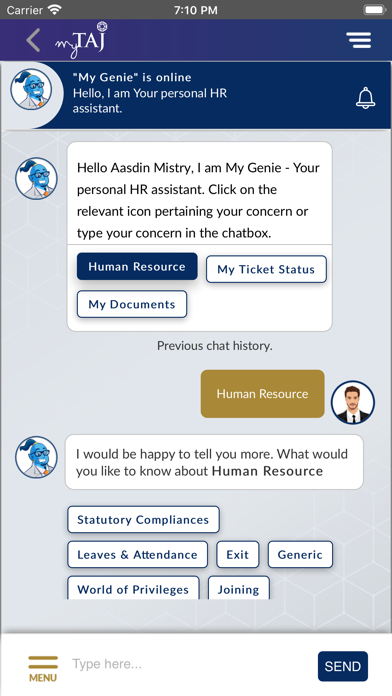Tap the notification bell icon
The width and height of the screenshot is (392, 696).
365,98
